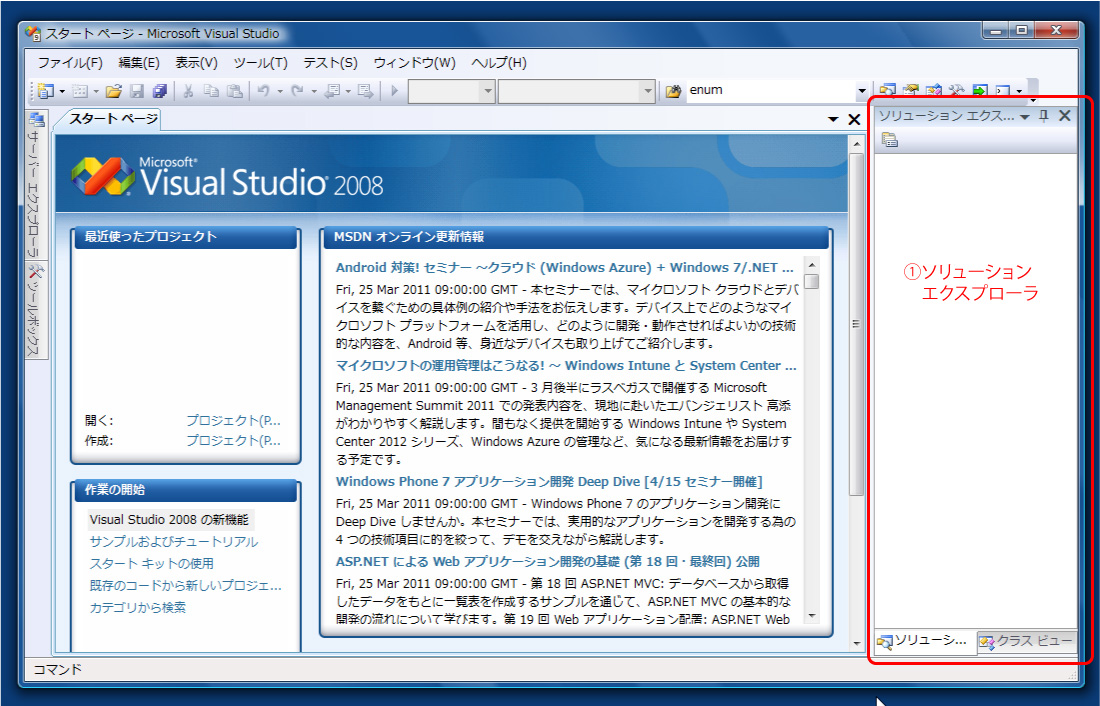Click the enum search text field
The image size is (1100, 706).
pos(770,91)
